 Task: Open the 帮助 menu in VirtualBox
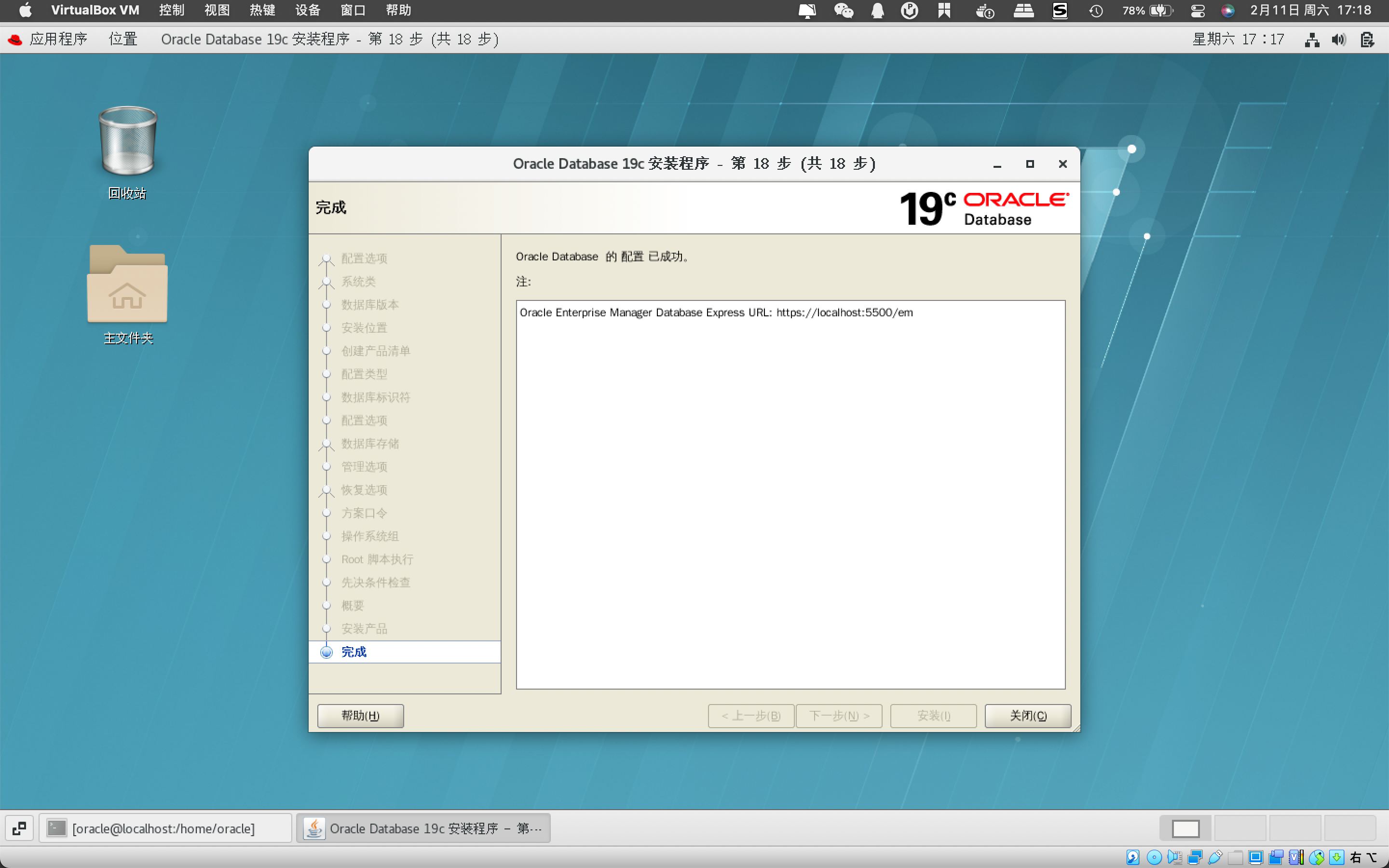click(x=398, y=10)
